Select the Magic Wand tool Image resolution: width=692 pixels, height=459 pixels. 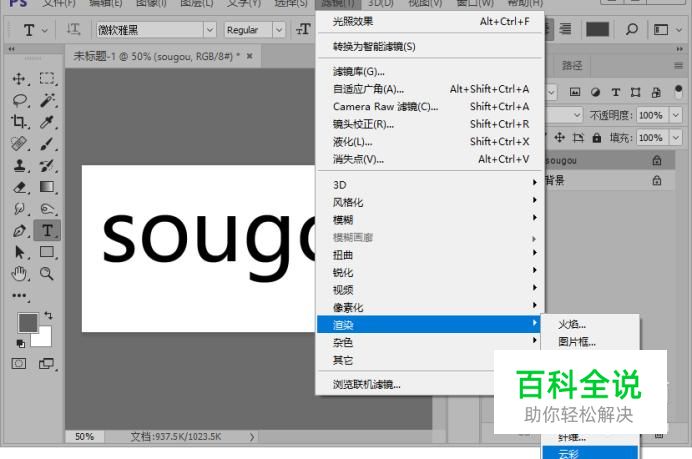(47, 100)
